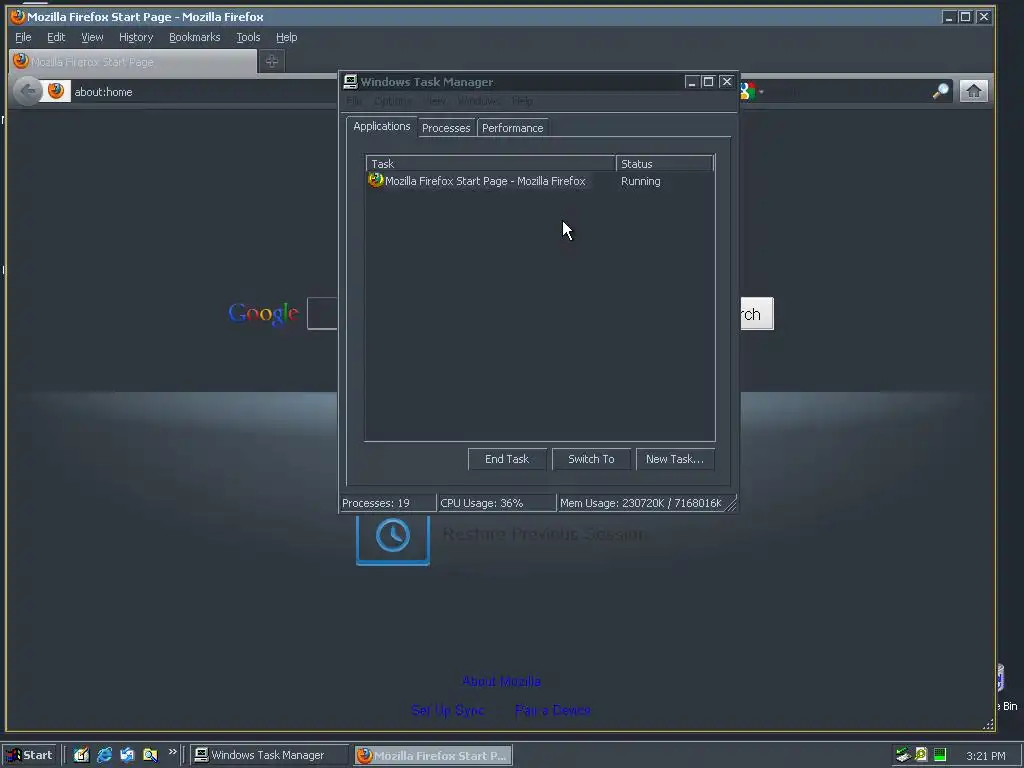Click the Mem Usage status bar entry
The image size is (1024, 768).
click(641, 503)
